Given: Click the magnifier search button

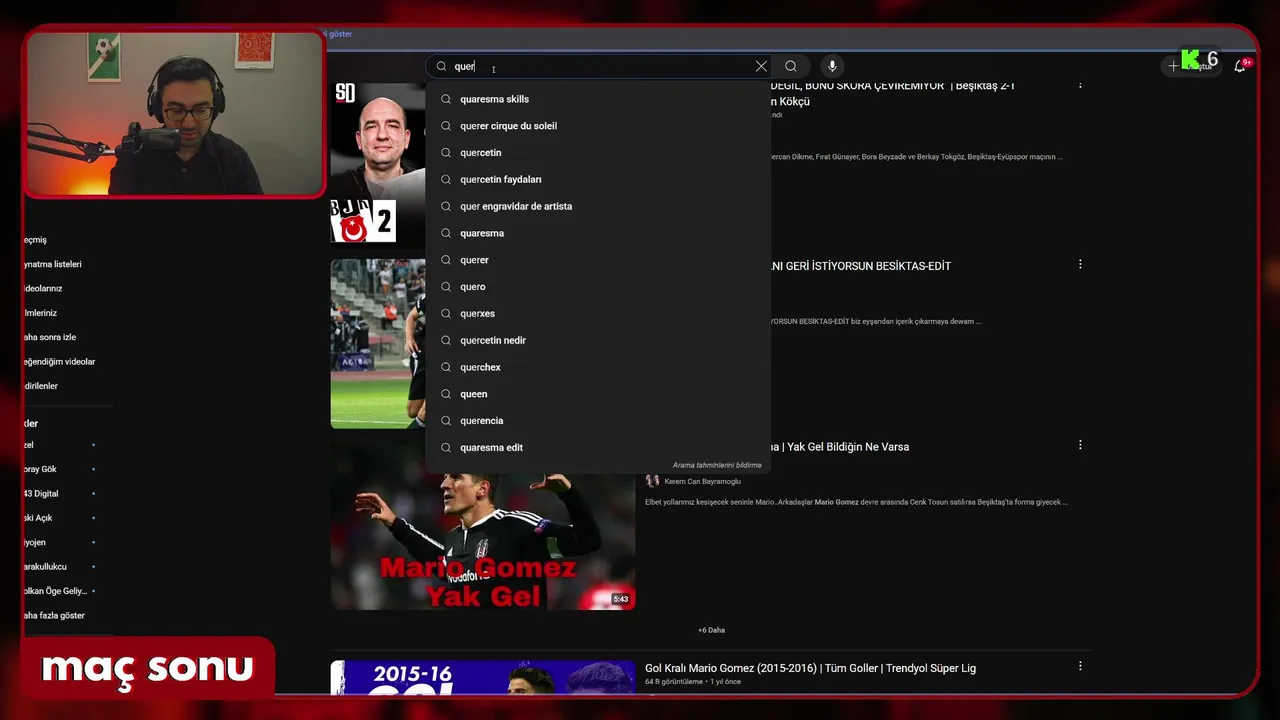Looking at the screenshot, I should coord(791,66).
